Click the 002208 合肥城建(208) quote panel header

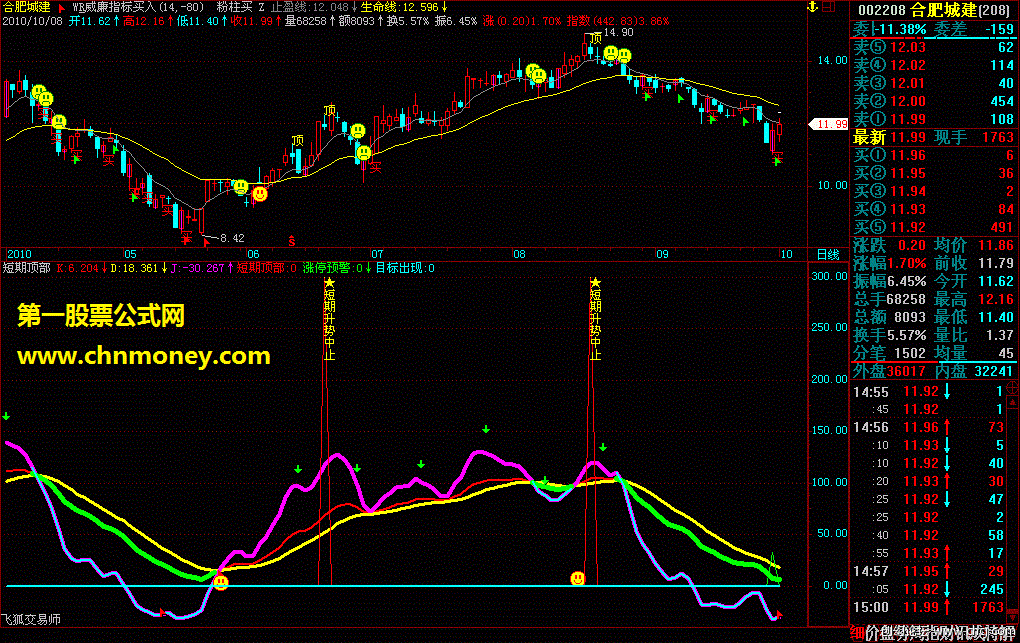[x=934, y=10]
